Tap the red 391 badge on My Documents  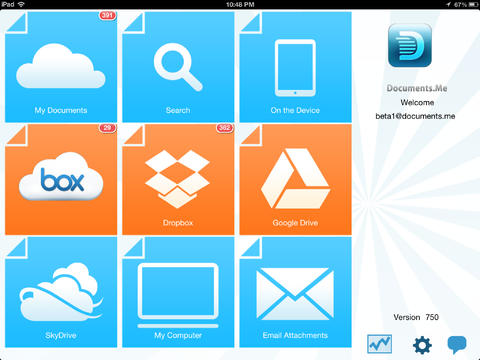point(107,15)
